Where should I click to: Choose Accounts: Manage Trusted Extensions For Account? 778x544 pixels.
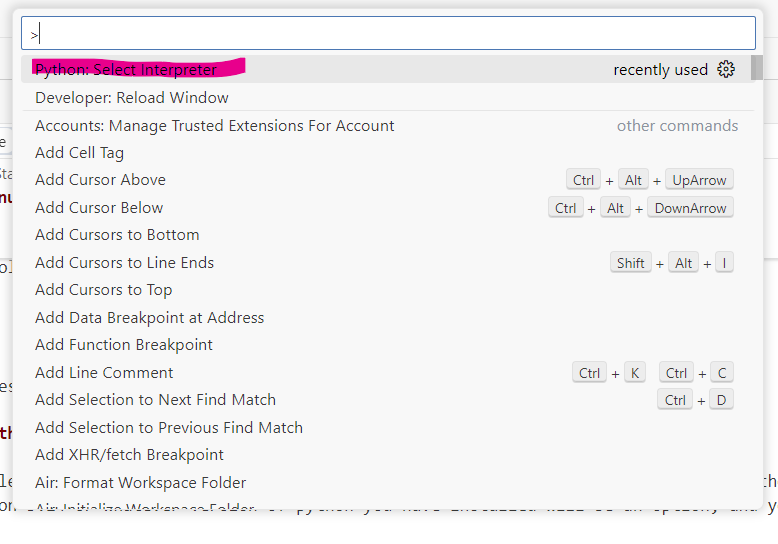click(215, 126)
